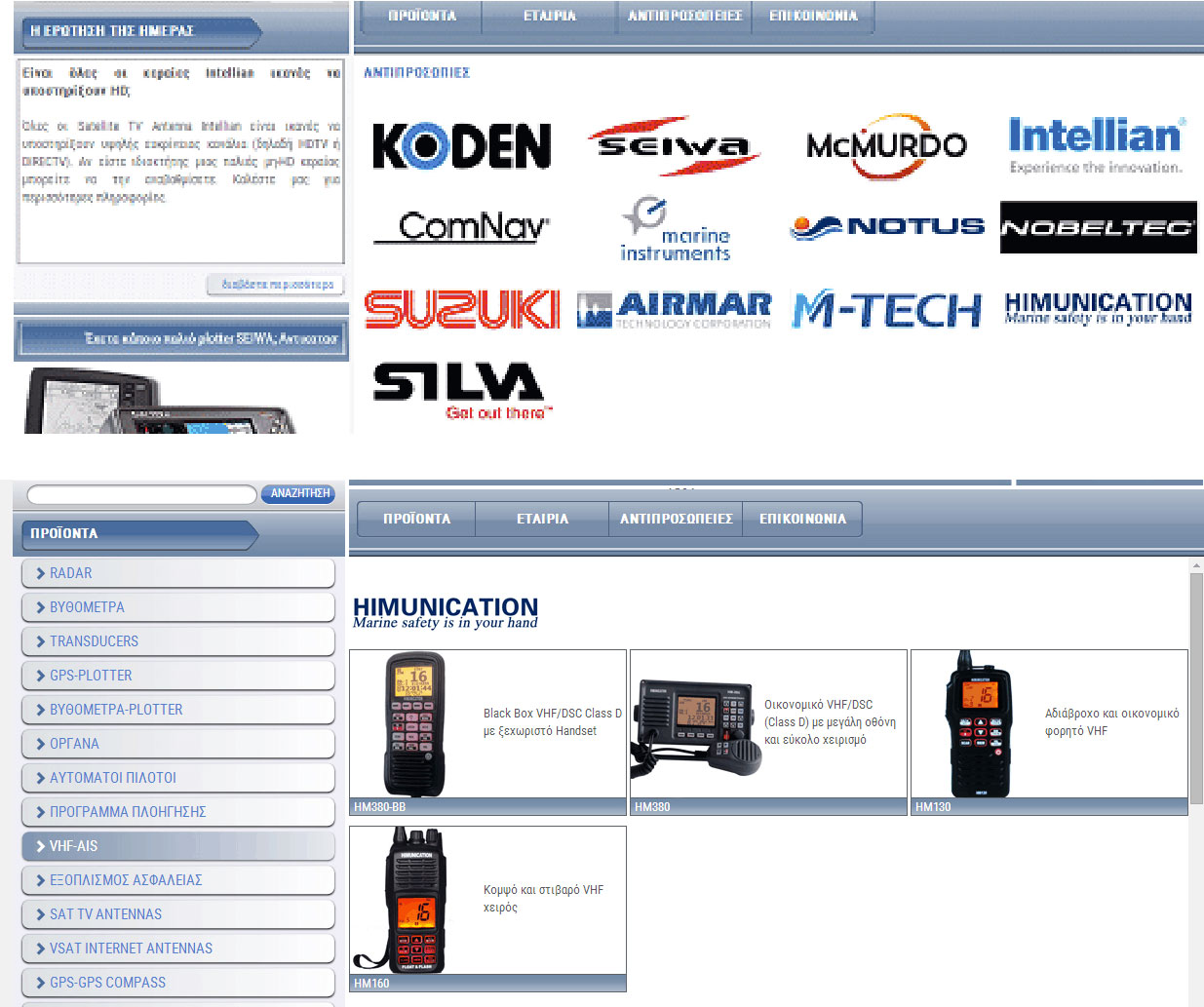Click the search text field
Image resolution: width=1204 pixels, height=1007 pixels.
141,494
